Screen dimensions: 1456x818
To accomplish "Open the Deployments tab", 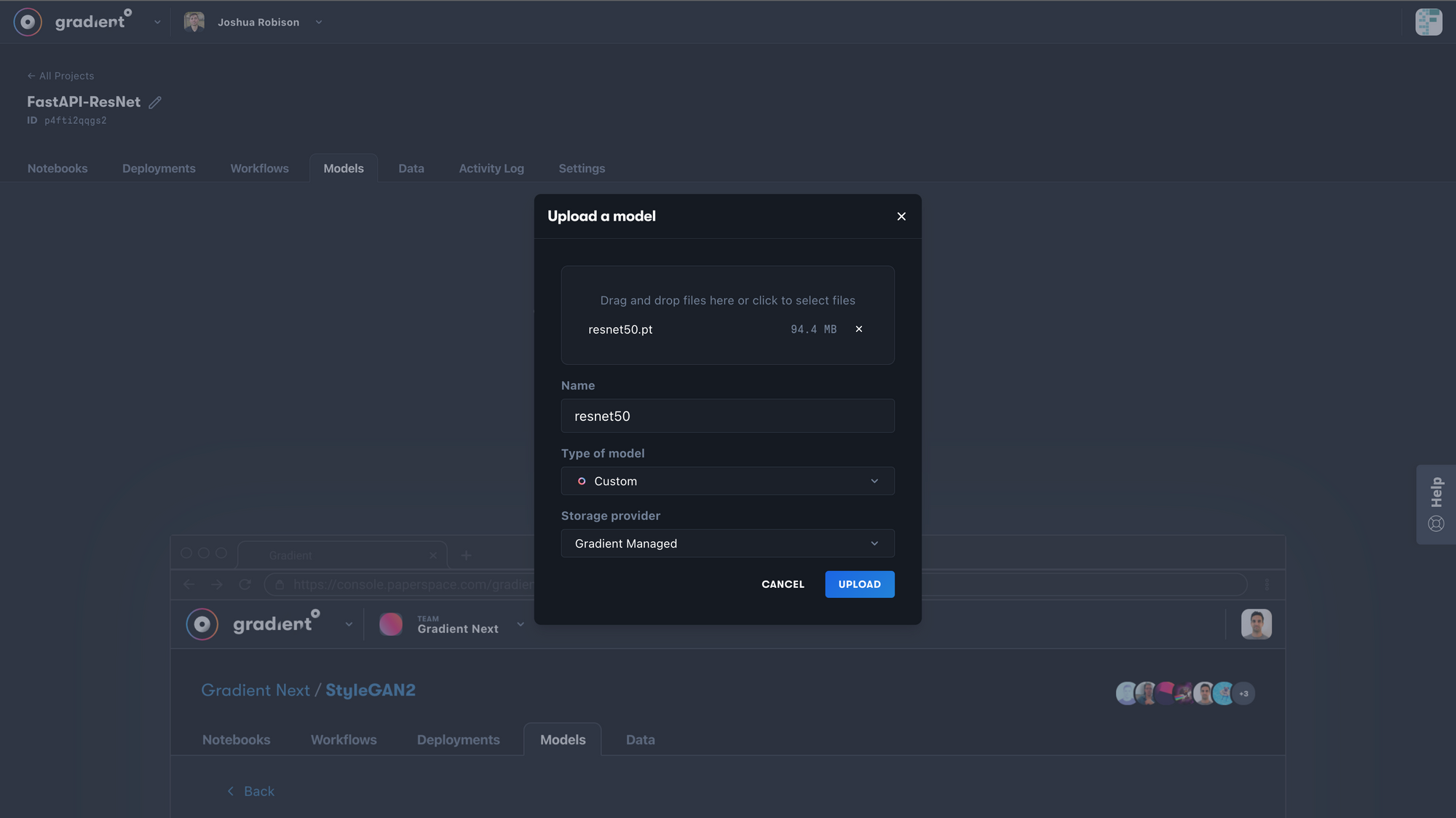I will click(x=159, y=168).
